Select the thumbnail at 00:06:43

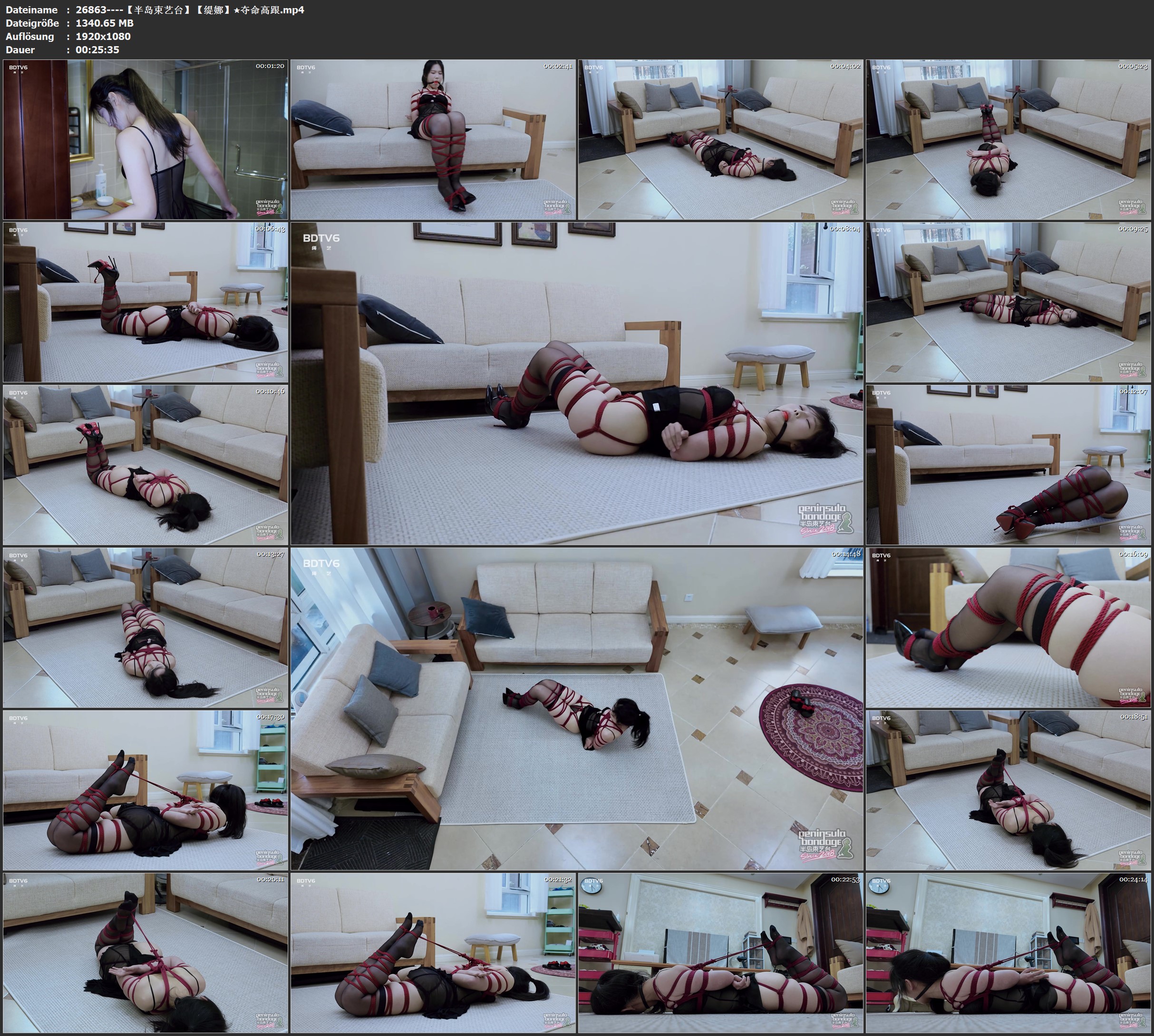(x=145, y=302)
